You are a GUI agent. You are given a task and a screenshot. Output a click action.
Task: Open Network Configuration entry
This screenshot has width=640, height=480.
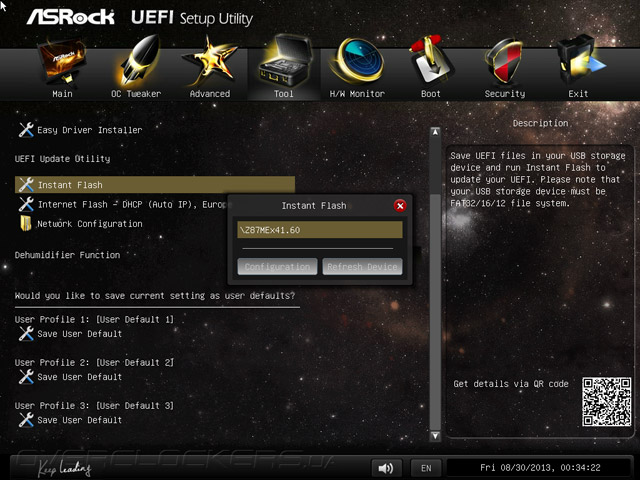coord(90,224)
